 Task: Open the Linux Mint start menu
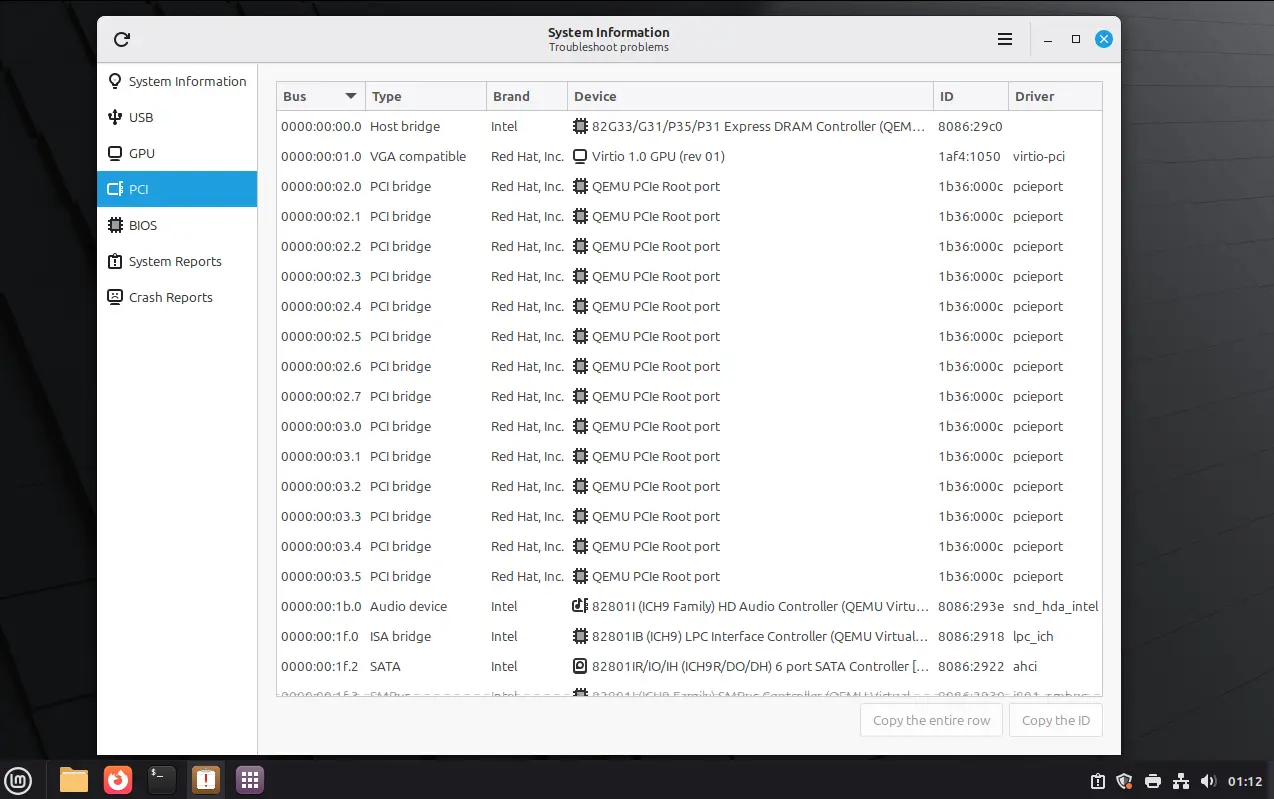(18, 780)
